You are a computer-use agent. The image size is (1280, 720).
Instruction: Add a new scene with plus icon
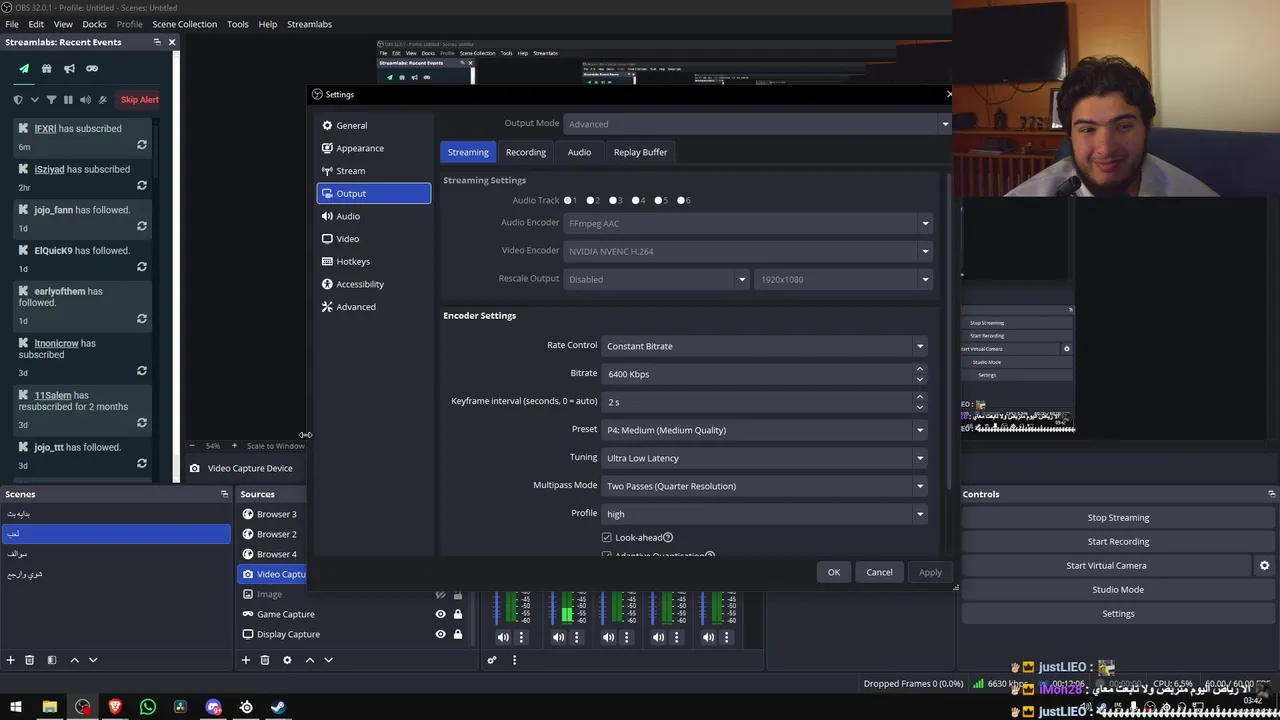[x=11, y=660]
